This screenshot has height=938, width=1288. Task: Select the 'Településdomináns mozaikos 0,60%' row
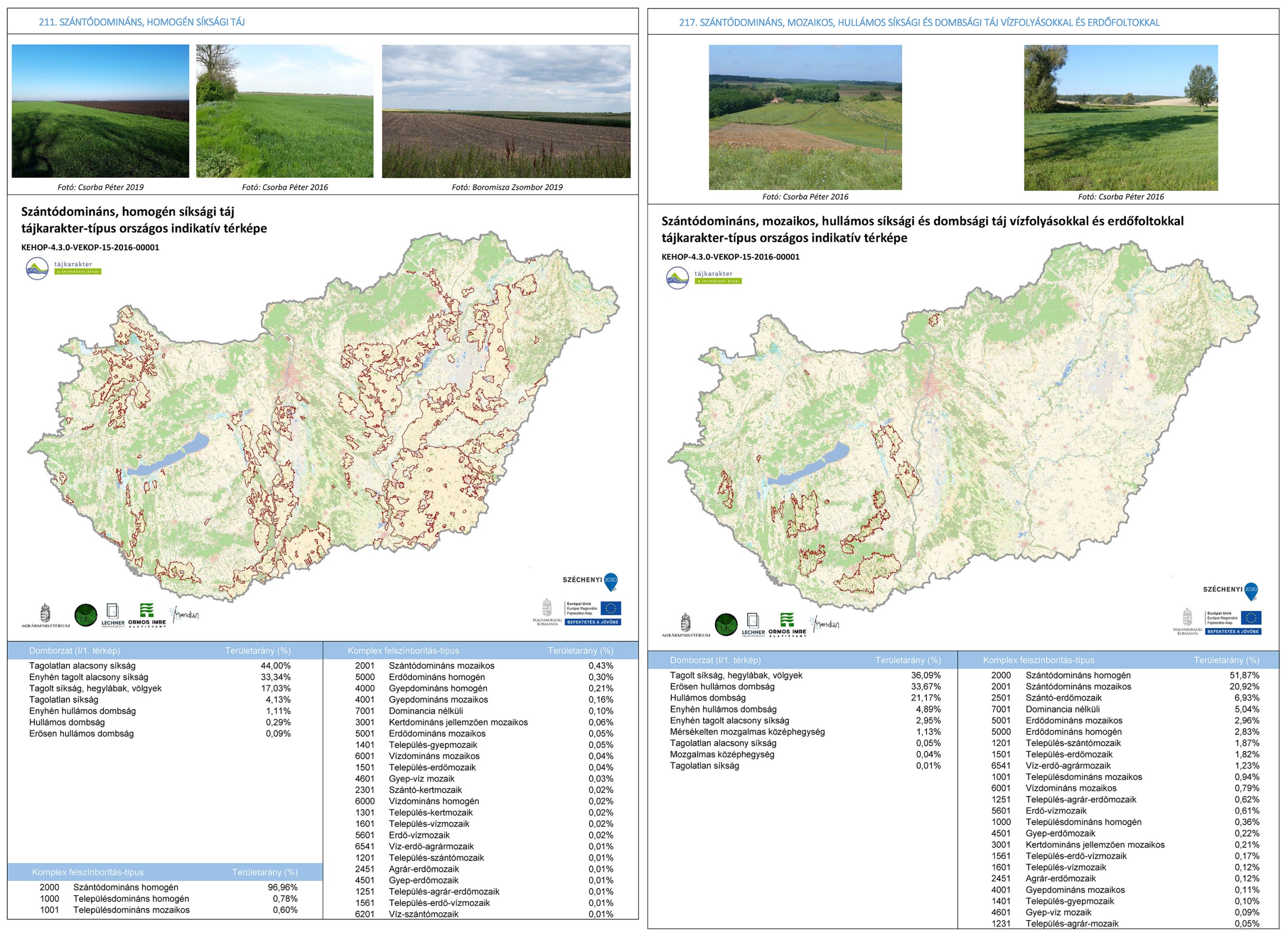(168, 910)
